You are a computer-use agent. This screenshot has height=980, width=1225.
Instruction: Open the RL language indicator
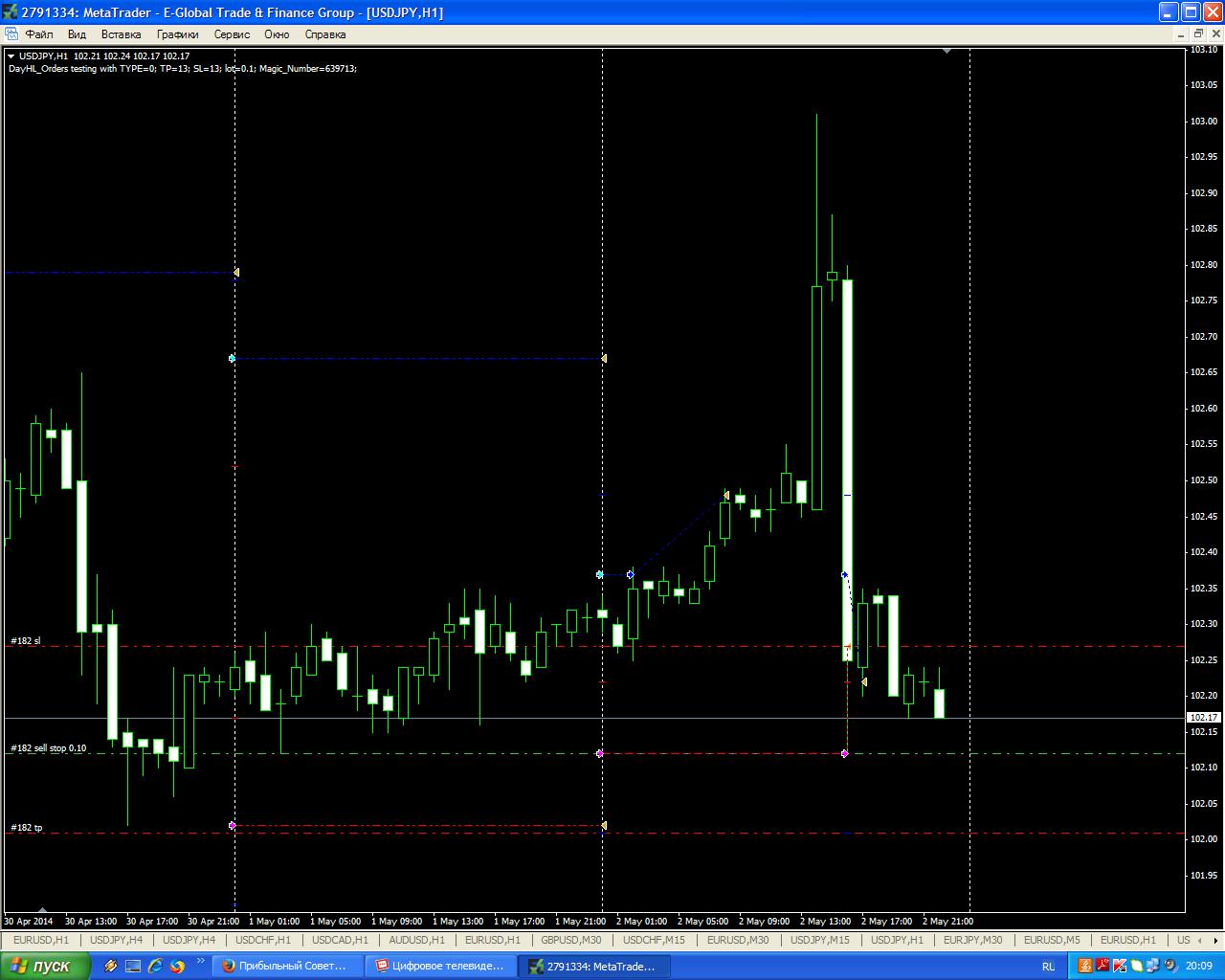tap(1049, 967)
